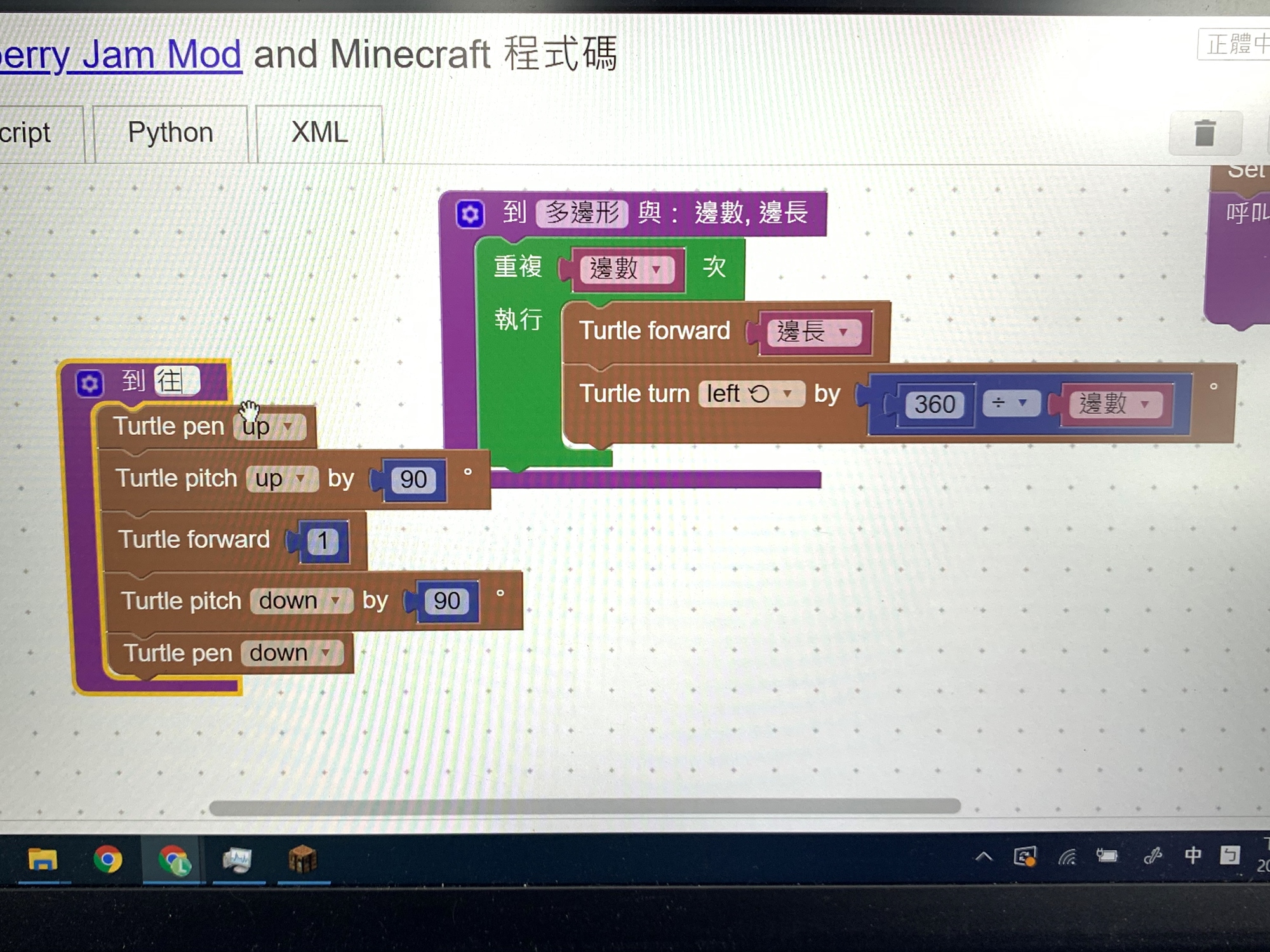The height and width of the screenshot is (952, 1270).
Task: Open the 往 procedure's blue gear mutator
Action: (90, 383)
